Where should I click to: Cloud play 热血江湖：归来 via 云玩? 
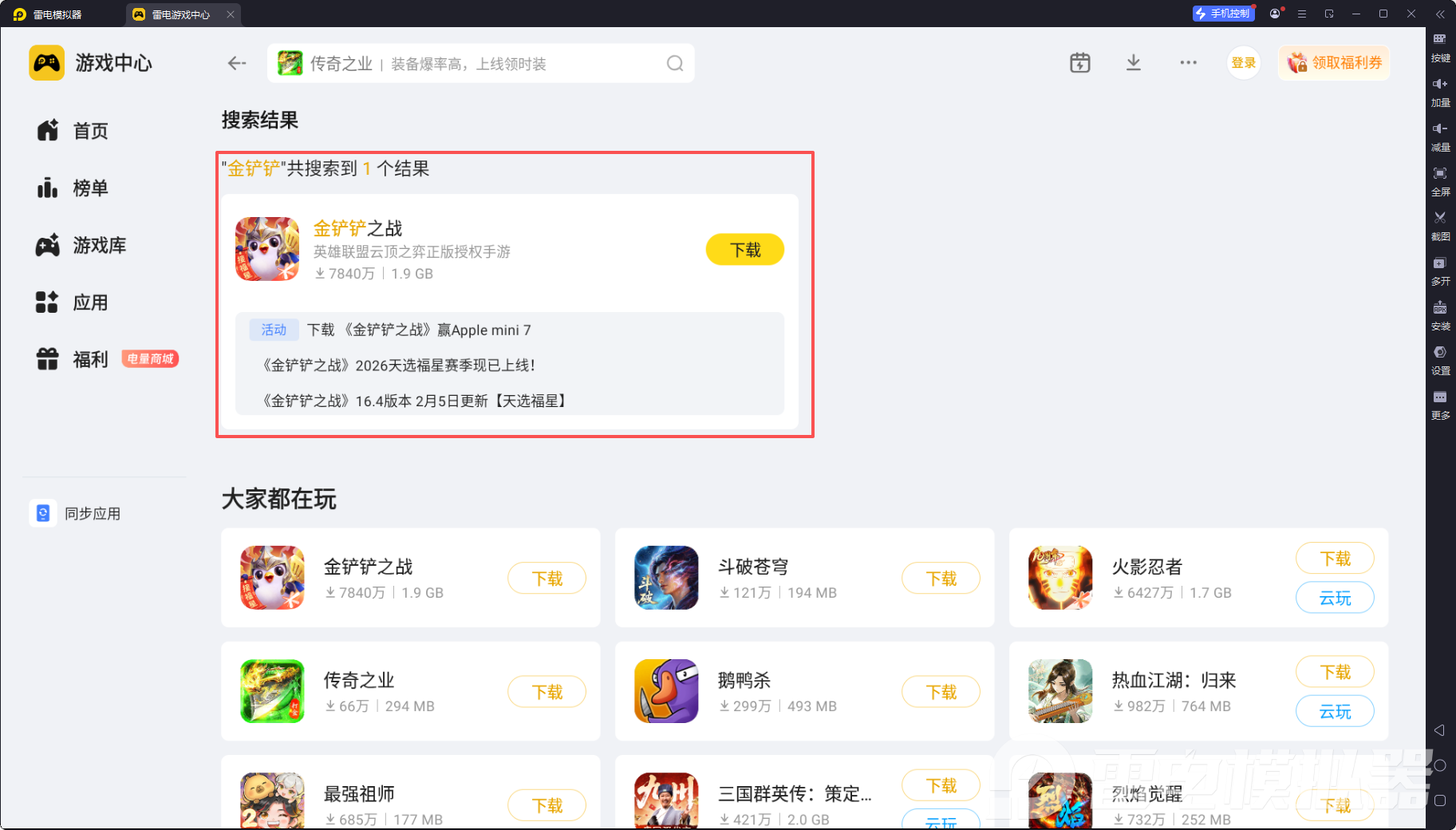[1335, 712]
